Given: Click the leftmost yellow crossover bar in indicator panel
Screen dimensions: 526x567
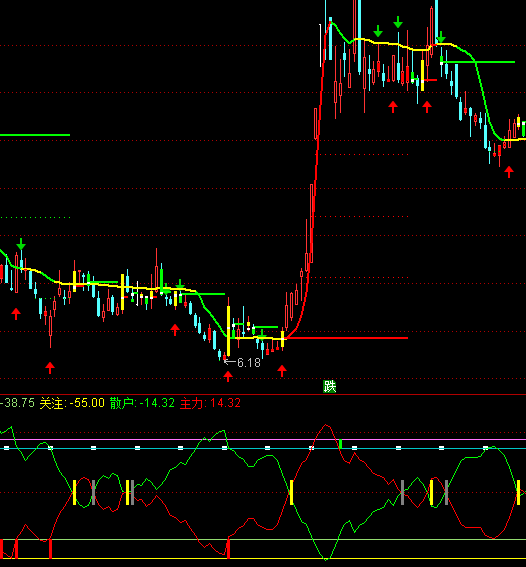Looking at the screenshot, I should (x=74, y=492).
